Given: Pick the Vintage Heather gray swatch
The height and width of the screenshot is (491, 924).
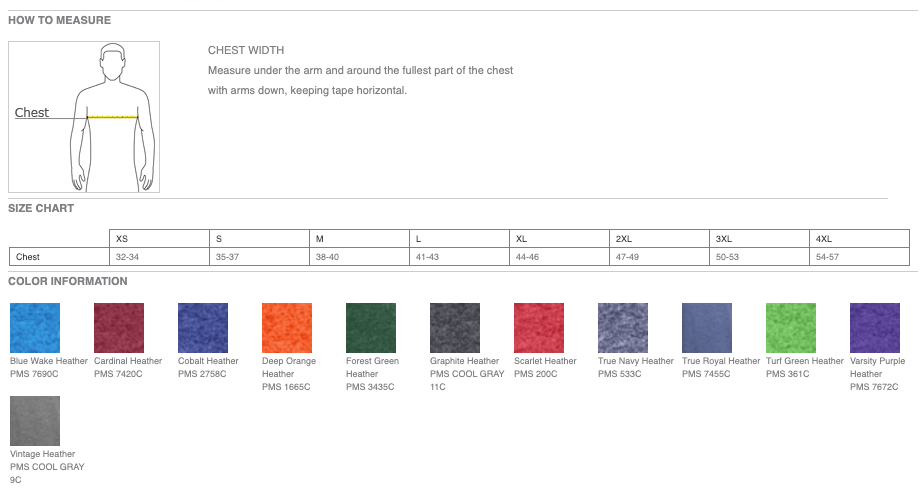Looking at the screenshot, I should 35,421.
